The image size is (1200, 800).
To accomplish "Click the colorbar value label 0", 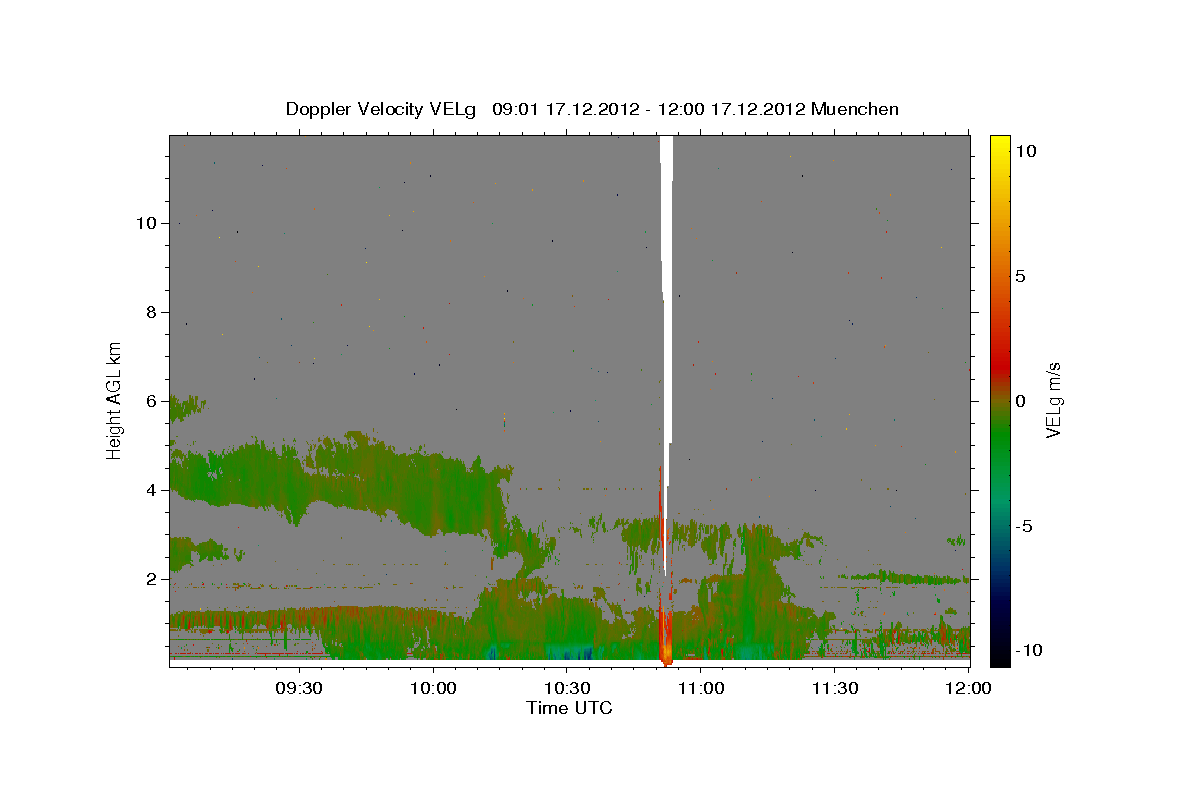I will (x=1020, y=401).
